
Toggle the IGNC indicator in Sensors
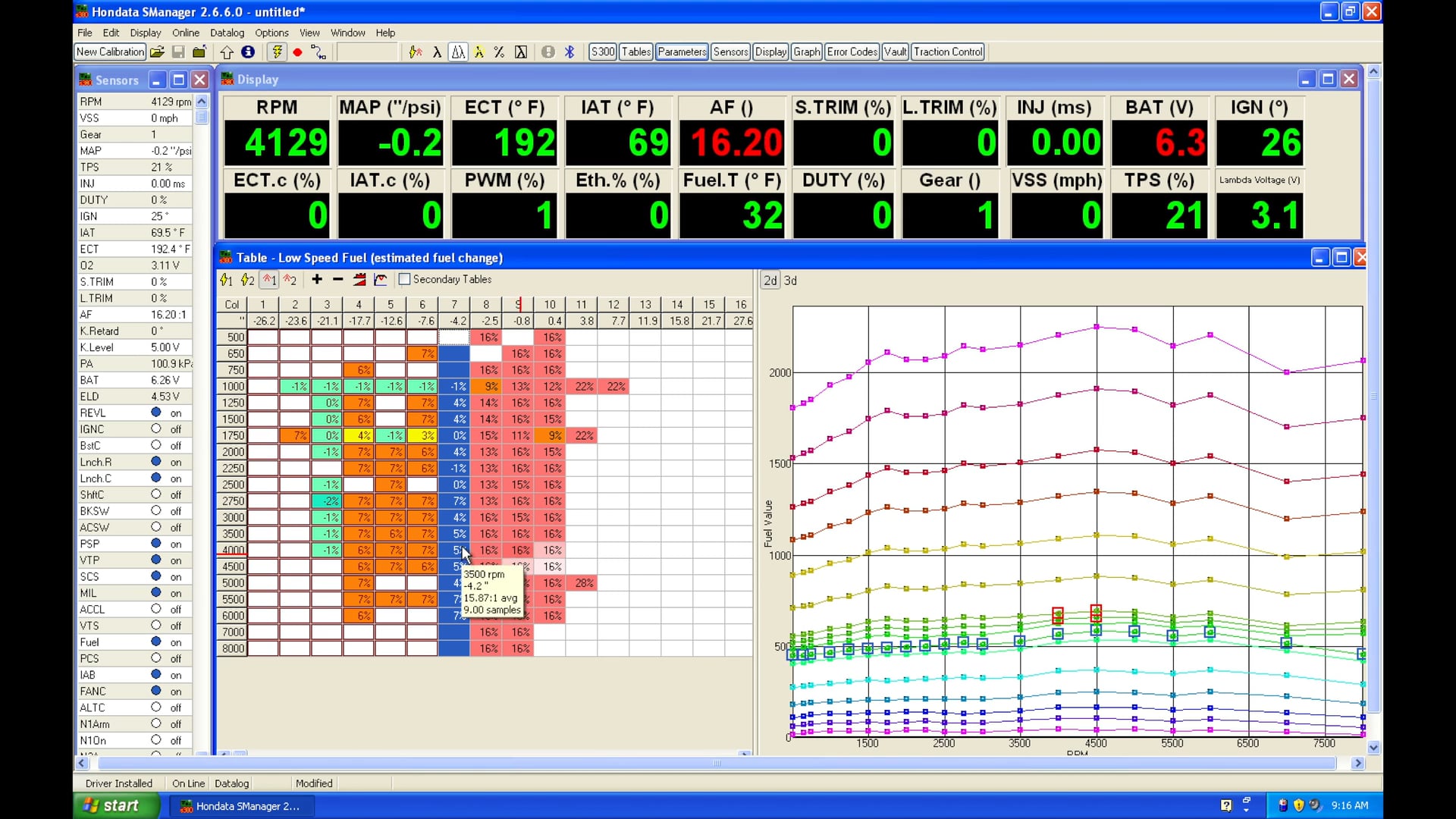click(x=156, y=429)
